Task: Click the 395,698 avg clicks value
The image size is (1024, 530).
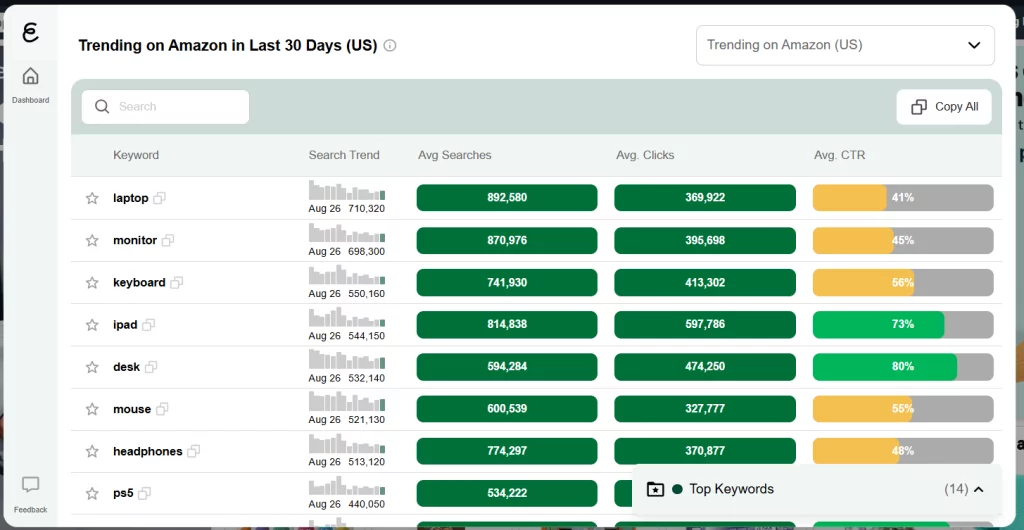Action: click(x=705, y=240)
